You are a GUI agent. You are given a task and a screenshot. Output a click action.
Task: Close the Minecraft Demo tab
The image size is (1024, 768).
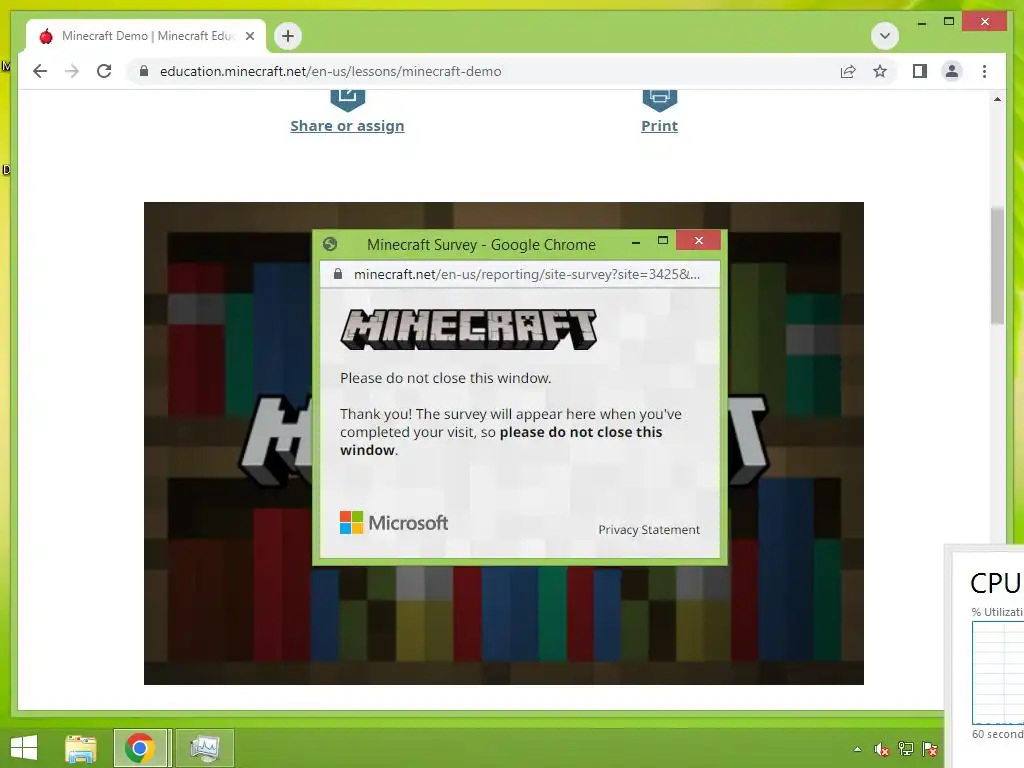pos(249,36)
